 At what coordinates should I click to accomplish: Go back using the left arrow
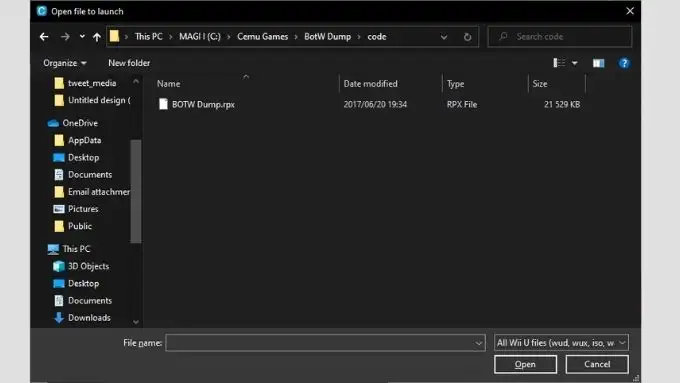coord(44,37)
